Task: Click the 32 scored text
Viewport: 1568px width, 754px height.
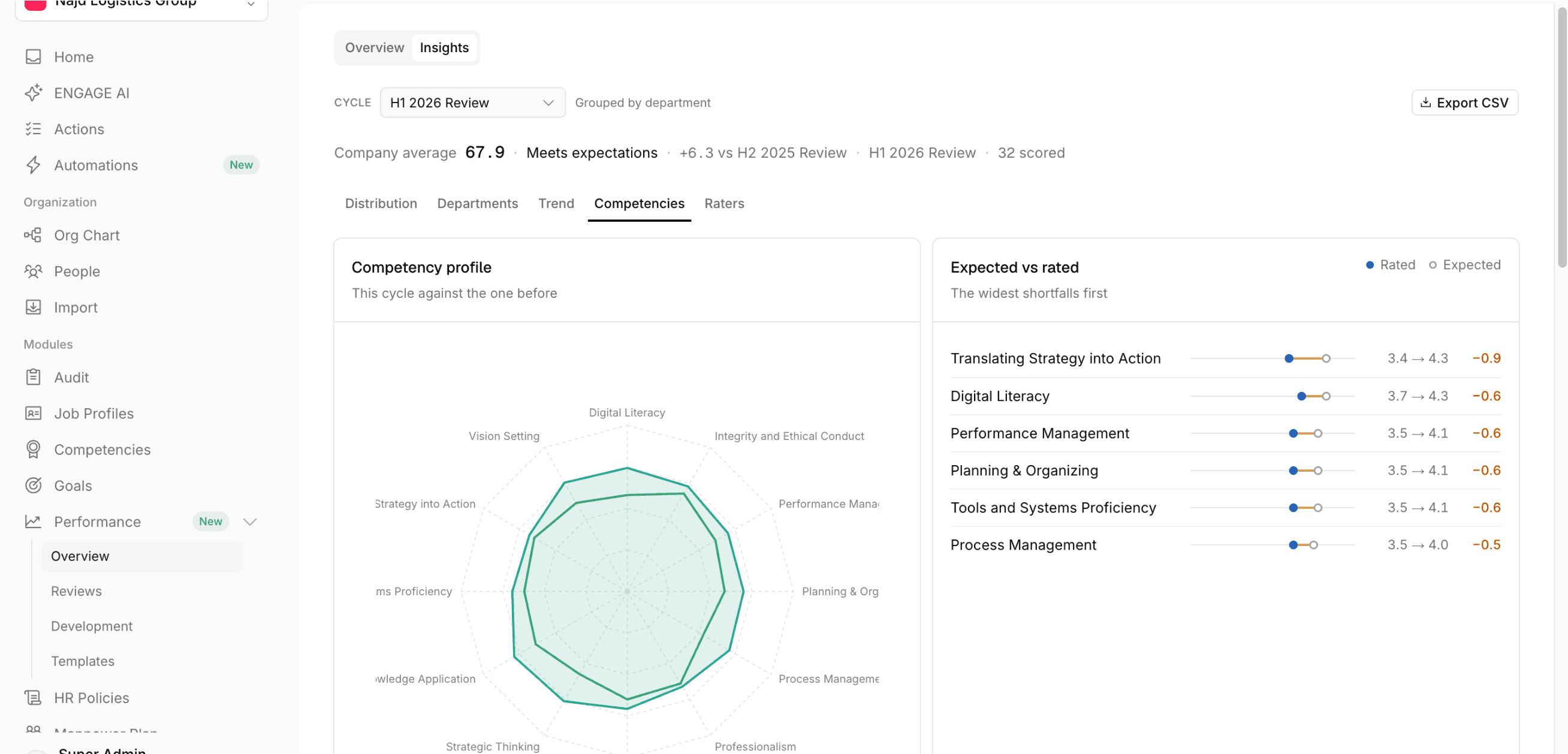Action: pos(1031,153)
